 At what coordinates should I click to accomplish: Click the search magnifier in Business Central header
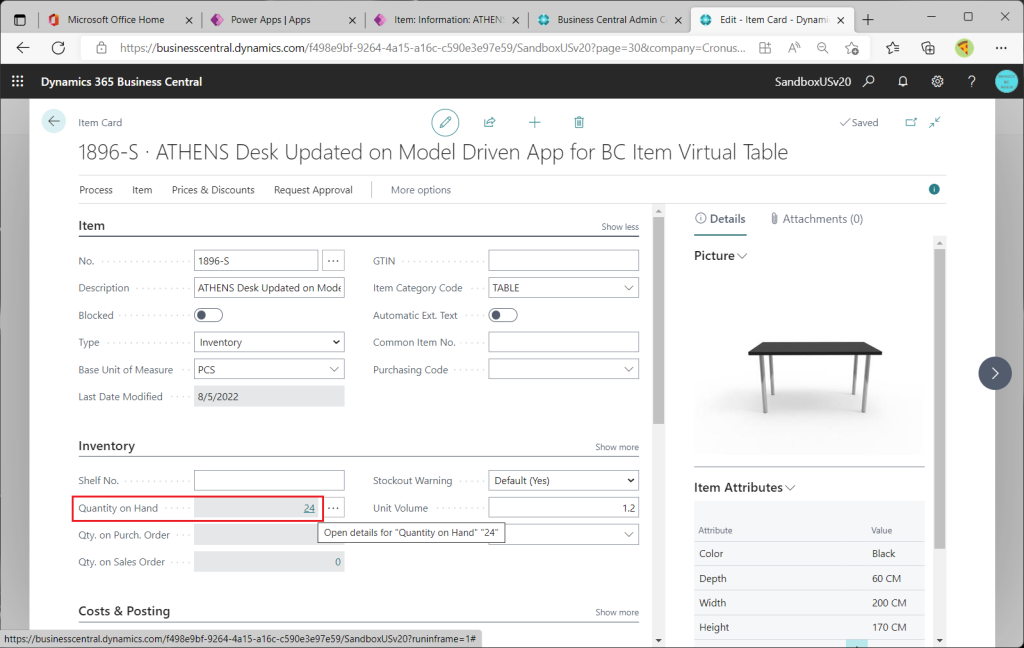pos(869,82)
